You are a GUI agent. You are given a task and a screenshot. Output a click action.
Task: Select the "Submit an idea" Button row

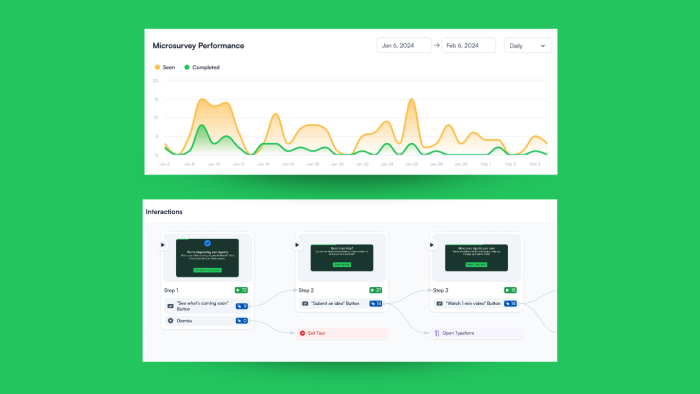click(342, 303)
